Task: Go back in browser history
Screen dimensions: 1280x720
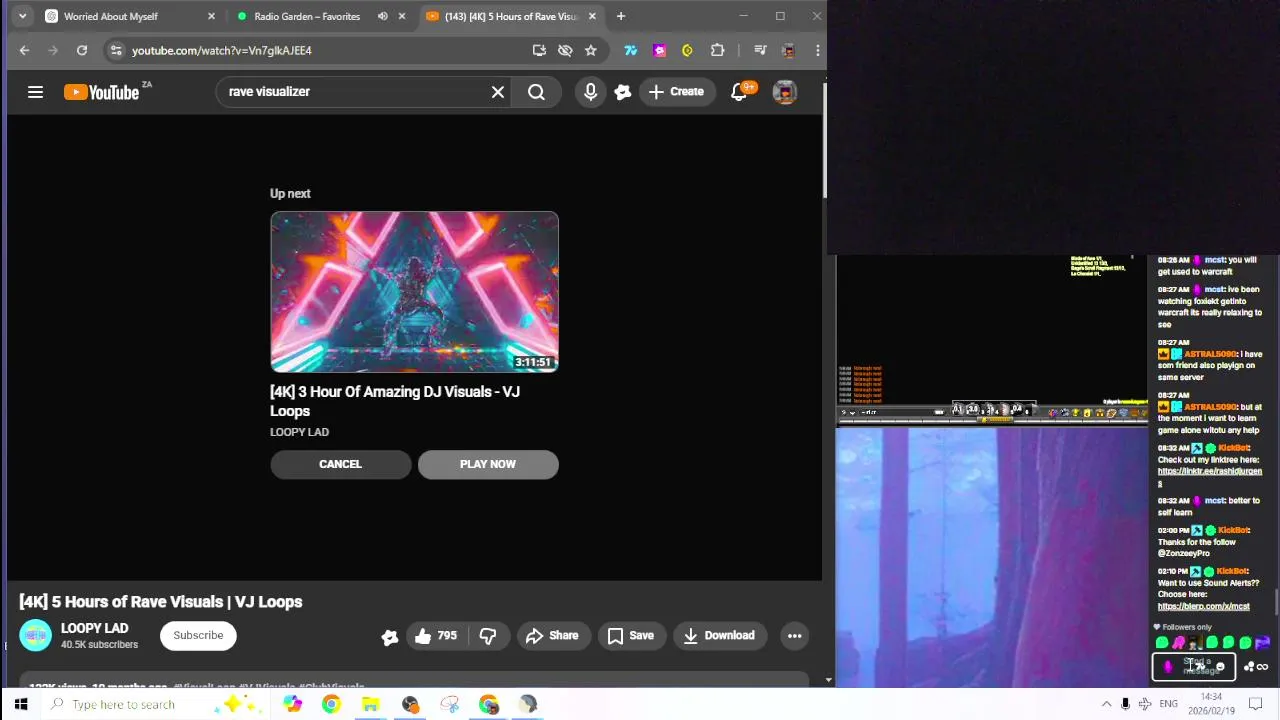Action: tap(24, 50)
